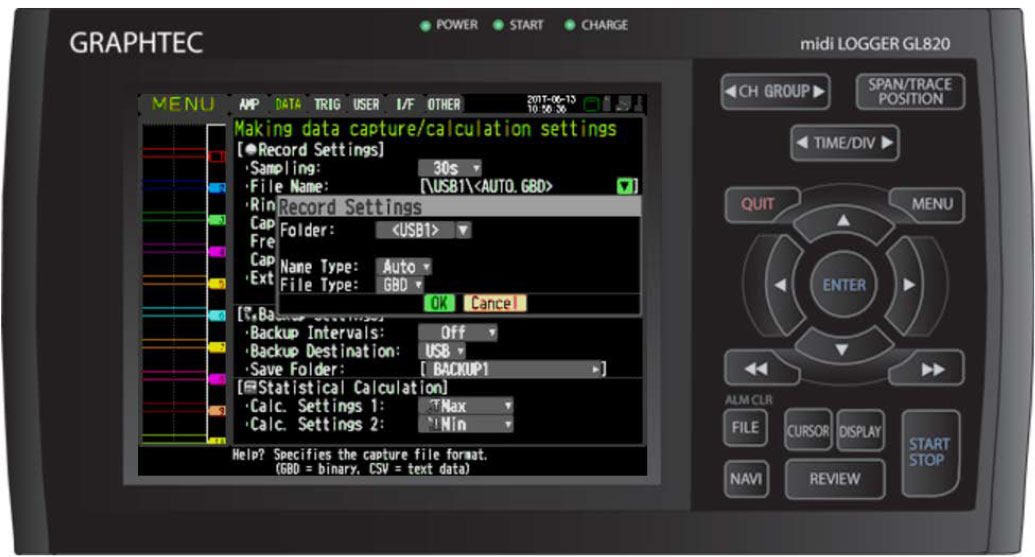Switch to the OTHER tab
Viewport: 1035px width, 557px height.
pos(444,104)
